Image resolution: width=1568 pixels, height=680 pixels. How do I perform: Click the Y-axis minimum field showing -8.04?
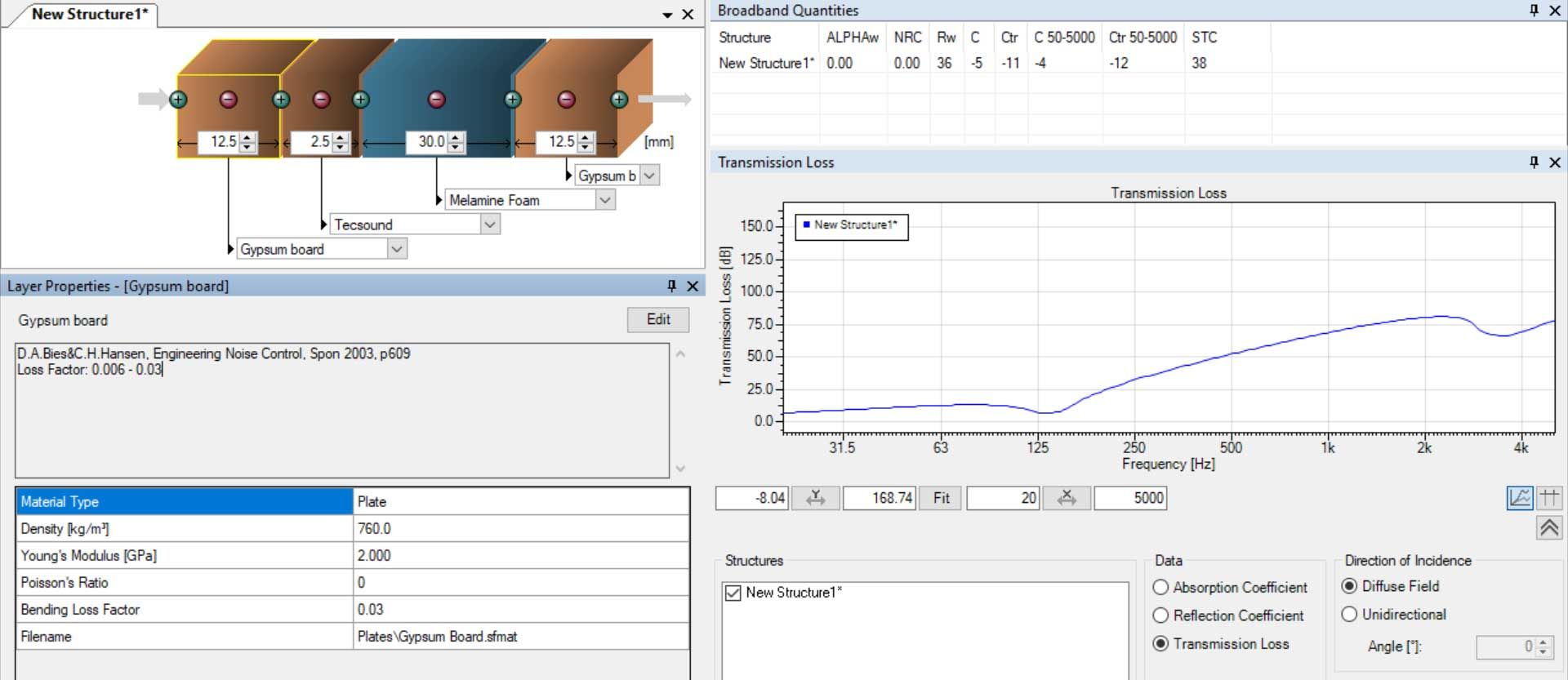pyautogui.click(x=751, y=498)
